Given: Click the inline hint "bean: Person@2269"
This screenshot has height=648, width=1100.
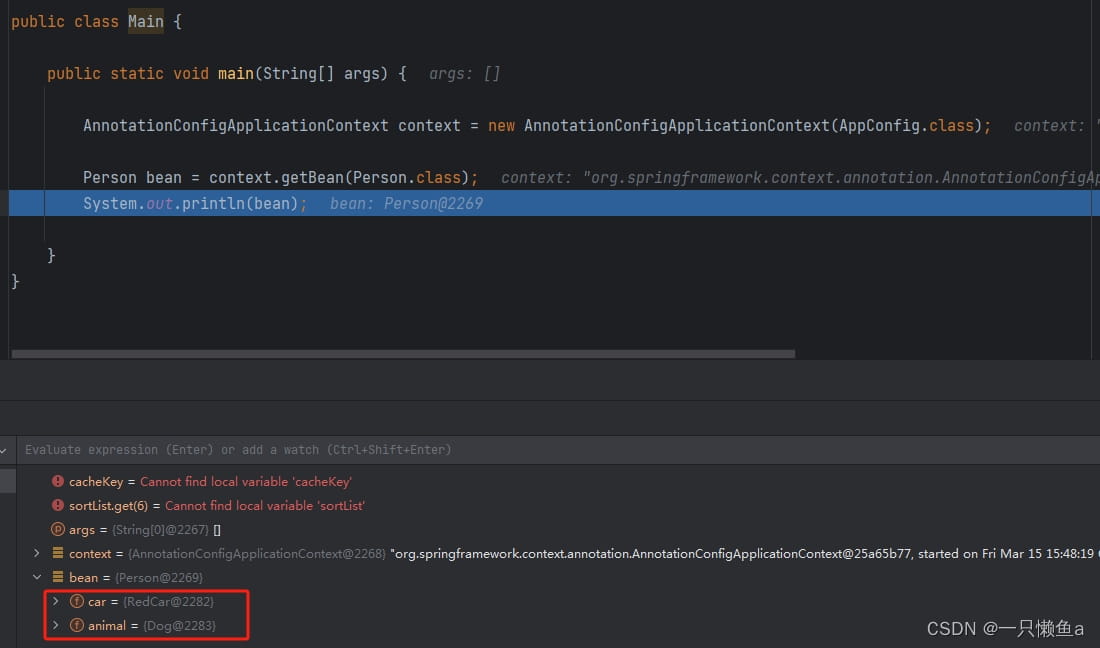Looking at the screenshot, I should [406, 203].
